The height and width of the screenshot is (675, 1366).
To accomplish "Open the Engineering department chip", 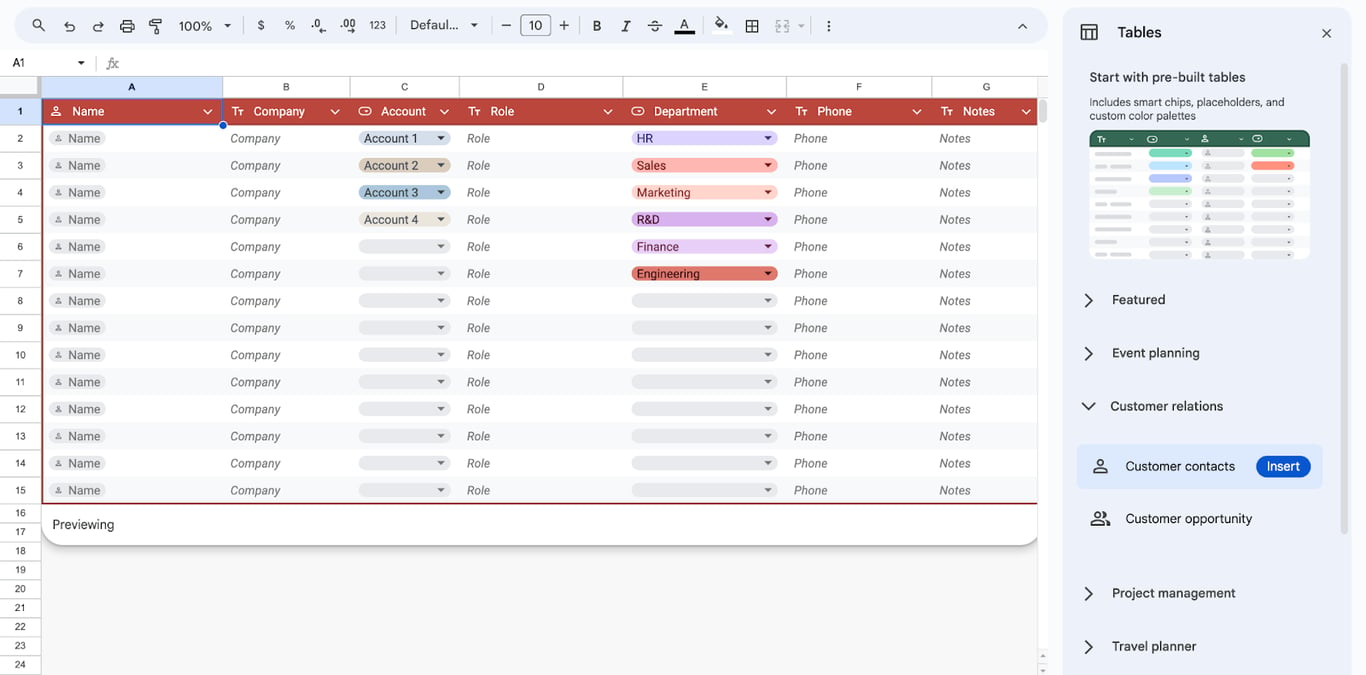I will click(x=704, y=274).
